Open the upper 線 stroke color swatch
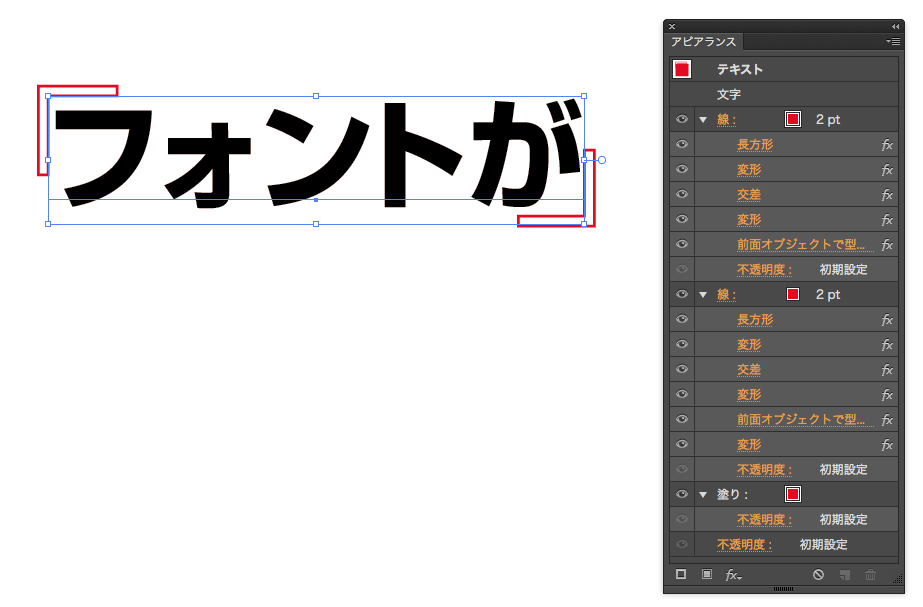 [x=793, y=120]
